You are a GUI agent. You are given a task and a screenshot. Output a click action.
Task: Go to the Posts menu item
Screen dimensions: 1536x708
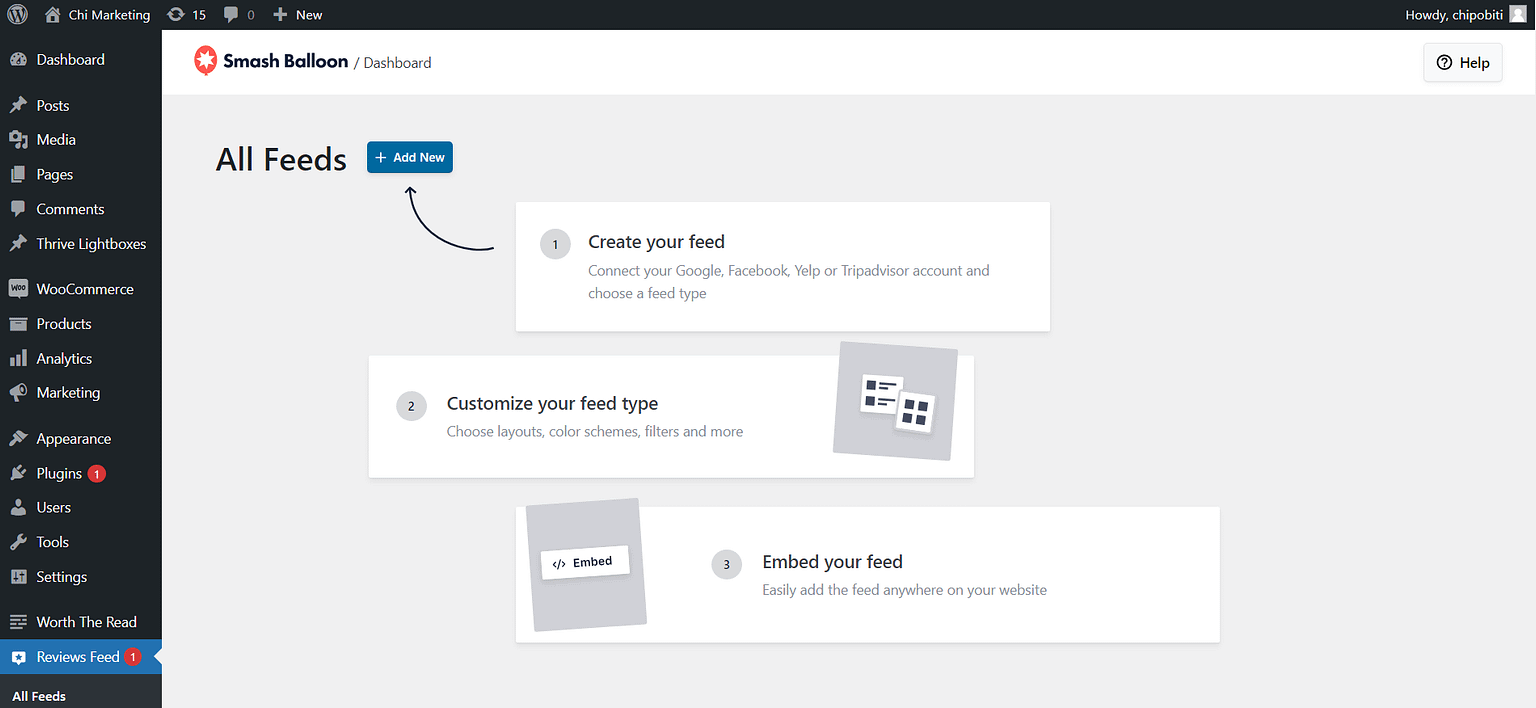click(x=53, y=105)
